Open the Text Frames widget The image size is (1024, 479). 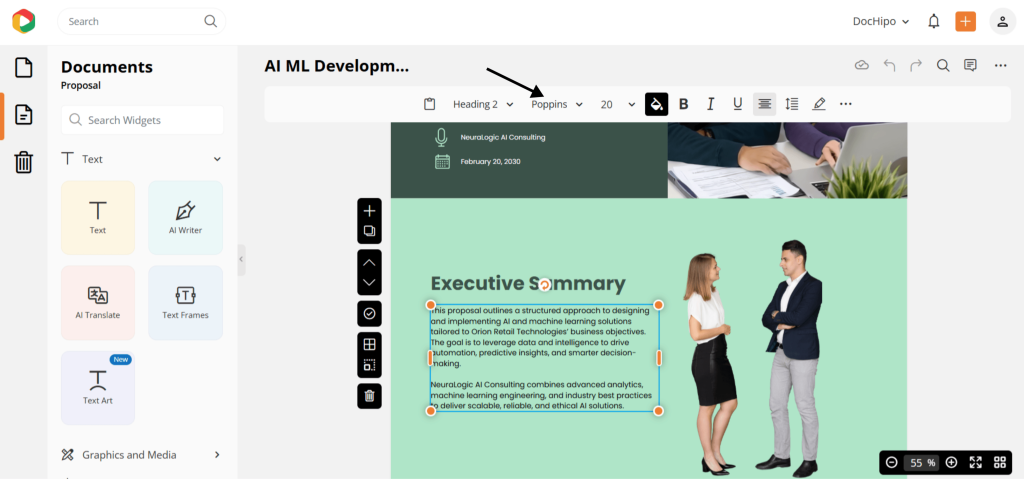click(185, 303)
